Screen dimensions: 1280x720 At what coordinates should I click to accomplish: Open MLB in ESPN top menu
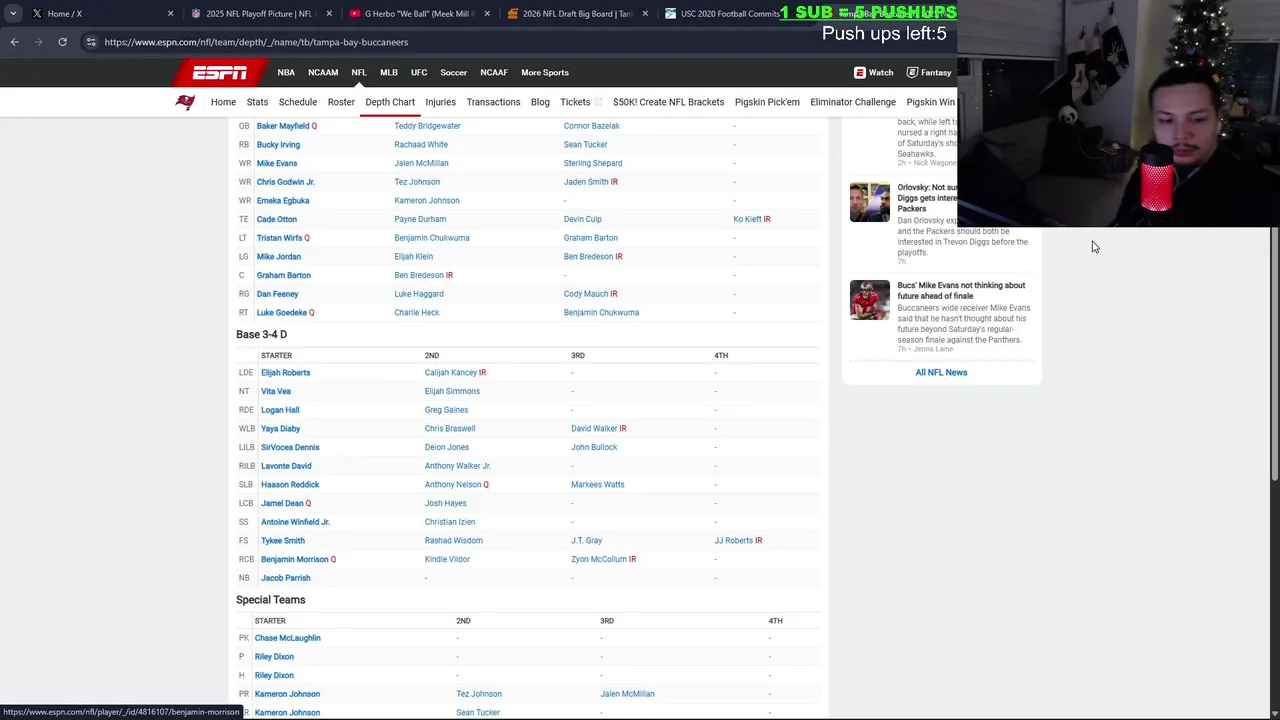[389, 73]
